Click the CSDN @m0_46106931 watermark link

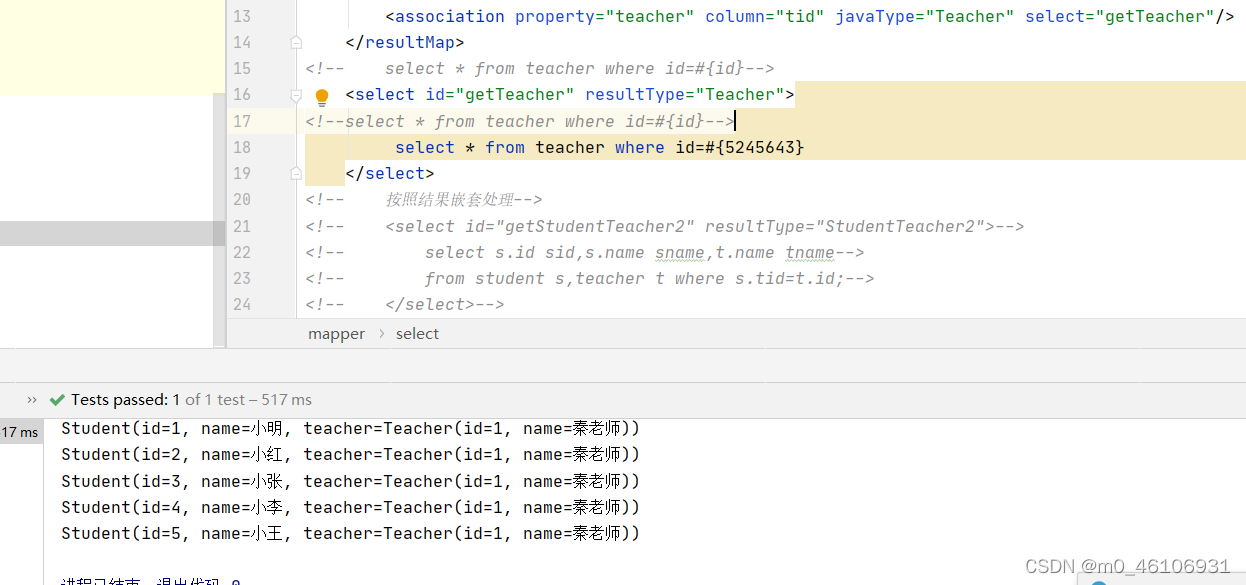click(1128, 565)
